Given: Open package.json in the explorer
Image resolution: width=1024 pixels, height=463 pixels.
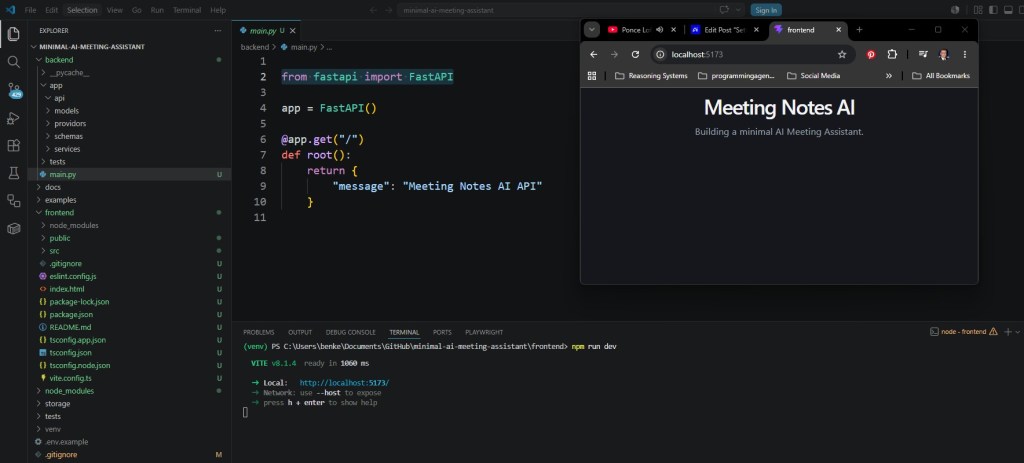Looking at the screenshot, I should click(71, 315).
